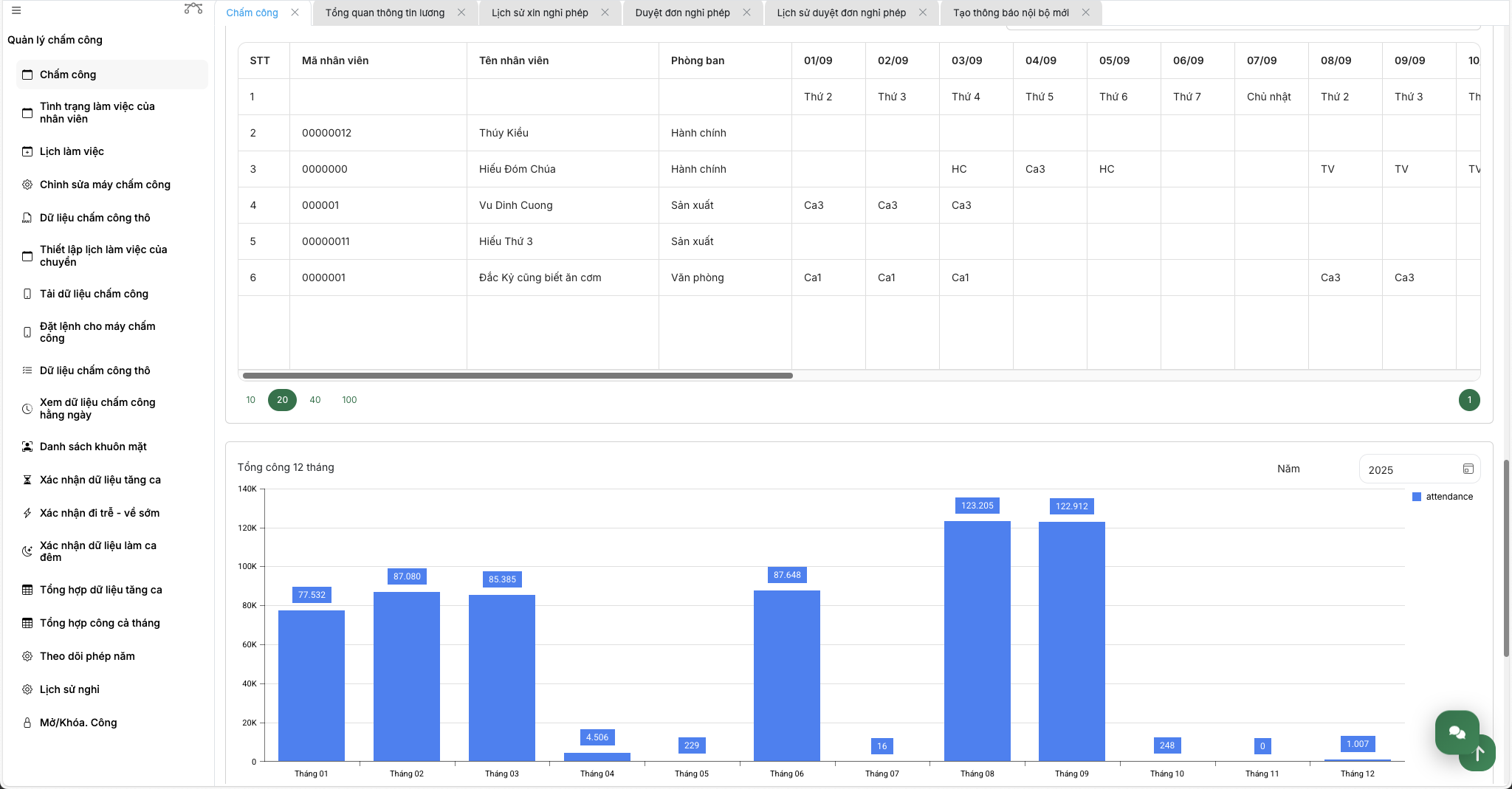The width and height of the screenshot is (1512, 789).
Task: Click the lightning icon for Xác nhận đi trễ - về sớm
Action: coord(27,513)
